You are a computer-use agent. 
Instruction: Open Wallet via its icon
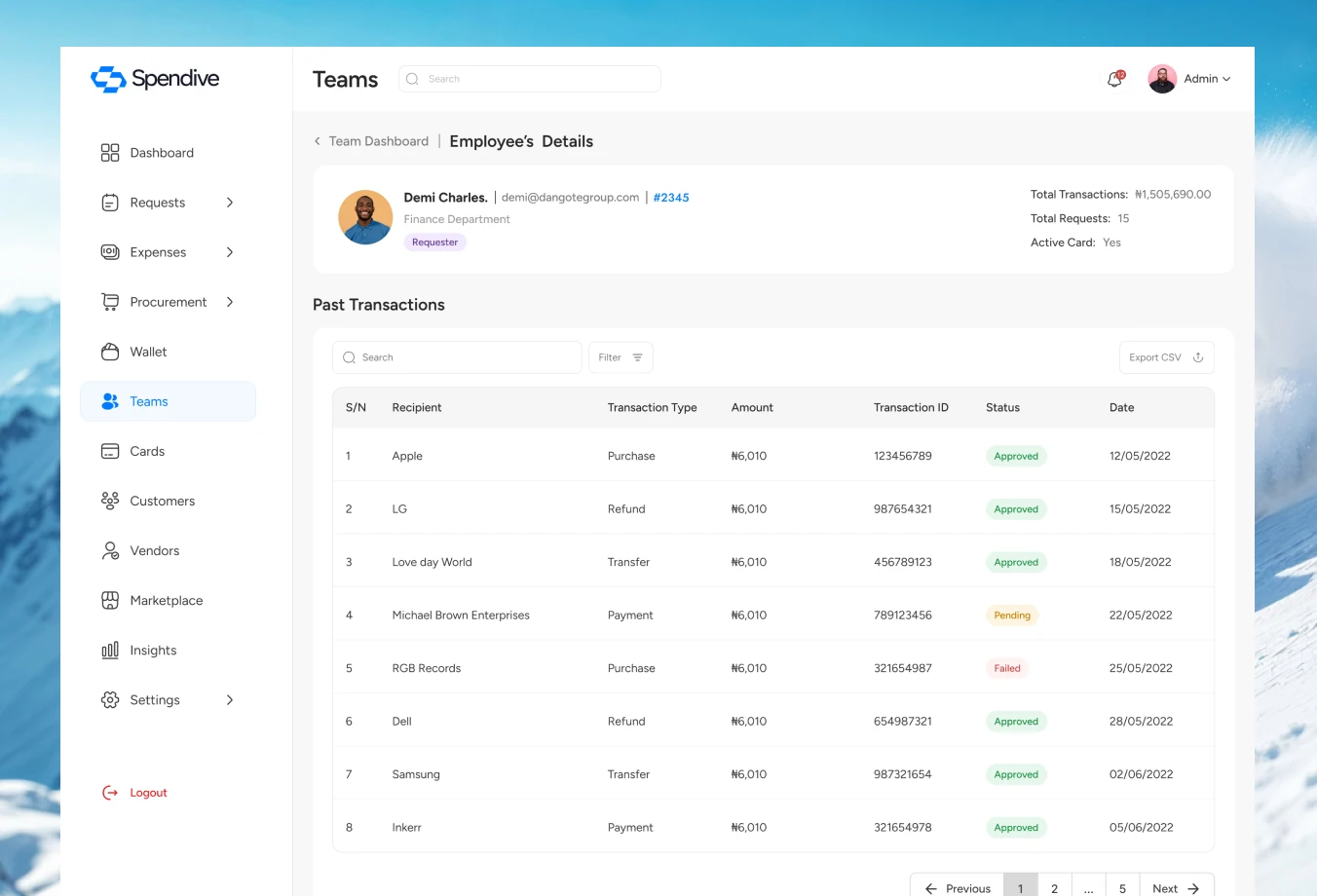point(110,352)
